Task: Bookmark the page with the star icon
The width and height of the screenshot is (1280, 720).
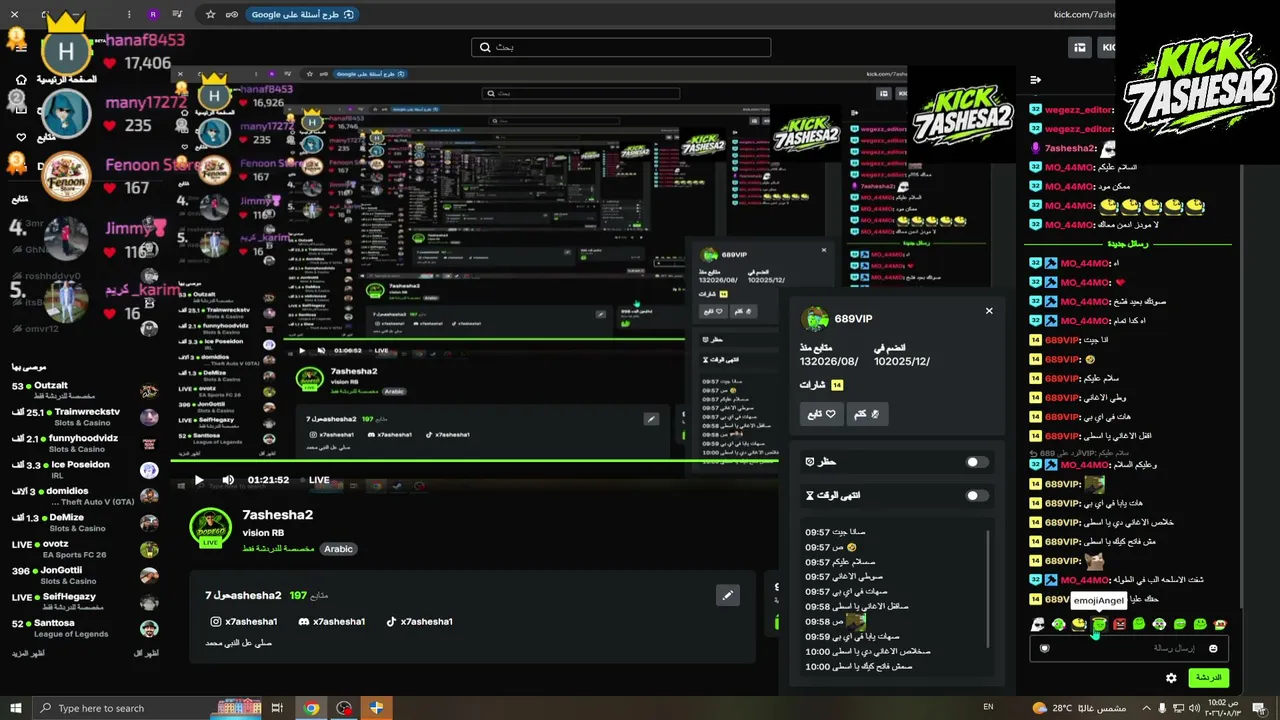Action: pyautogui.click(x=210, y=15)
